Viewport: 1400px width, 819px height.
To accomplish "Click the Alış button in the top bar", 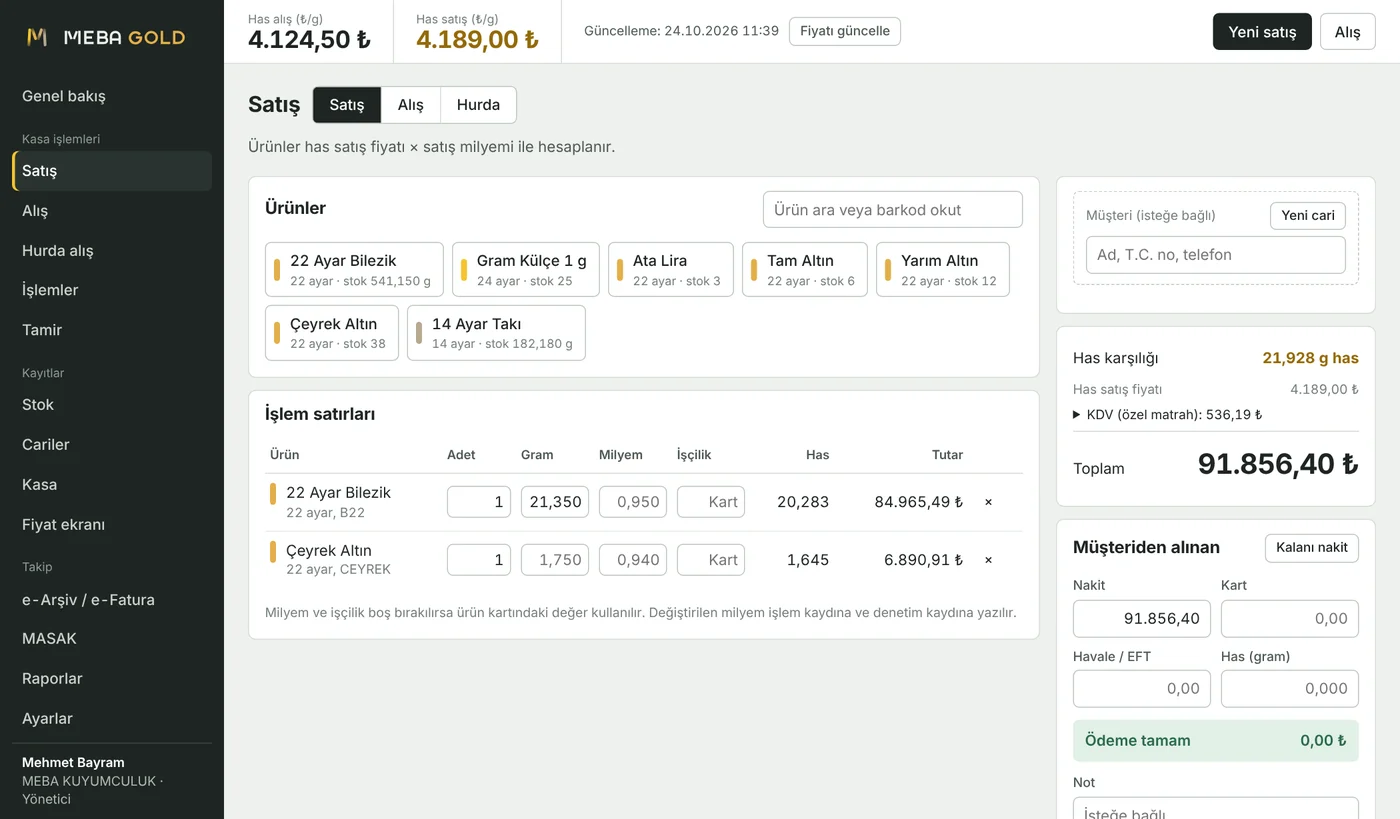I will point(1347,32).
